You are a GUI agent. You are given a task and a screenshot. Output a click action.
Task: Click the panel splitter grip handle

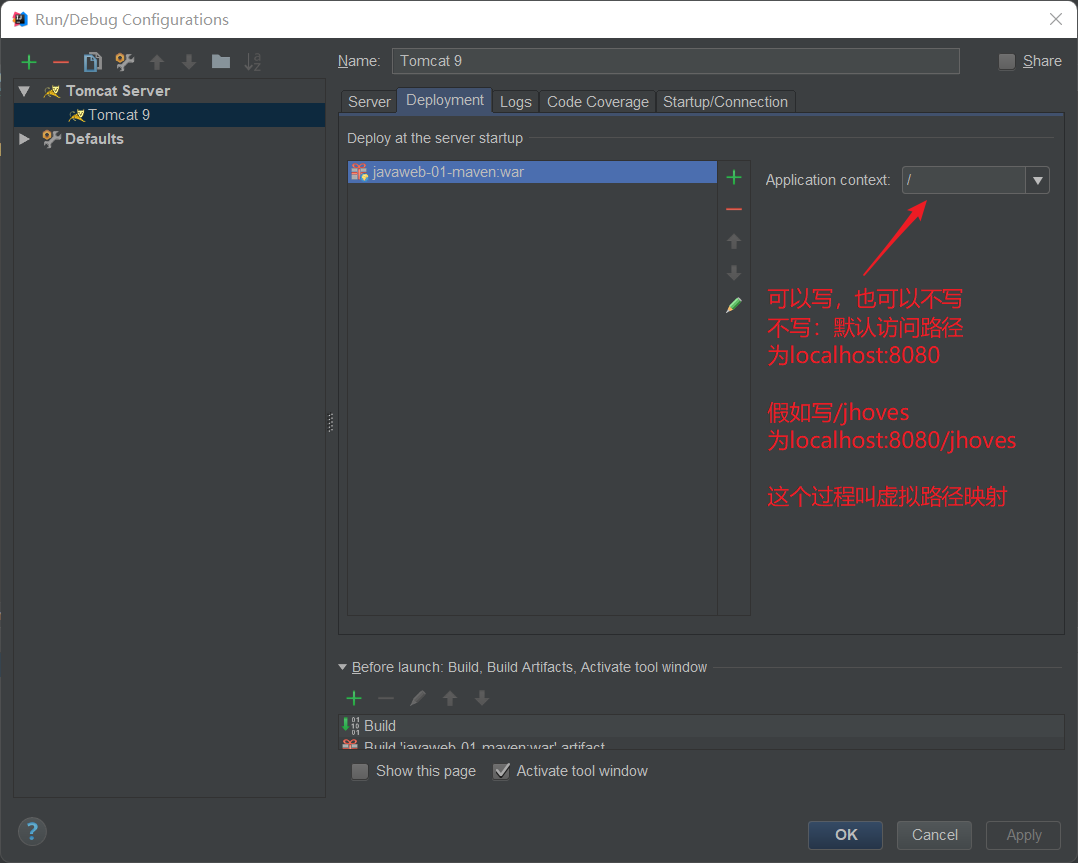331,422
